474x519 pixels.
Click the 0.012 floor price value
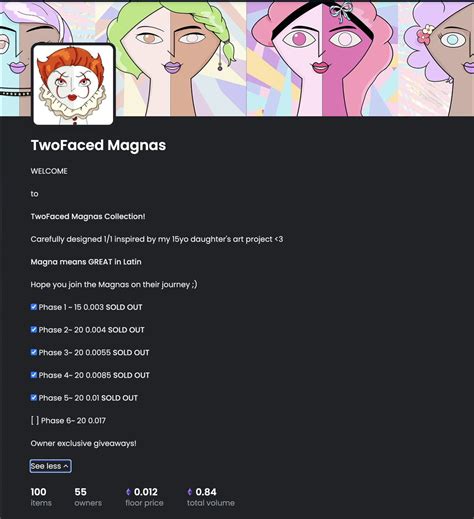pos(146,492)
